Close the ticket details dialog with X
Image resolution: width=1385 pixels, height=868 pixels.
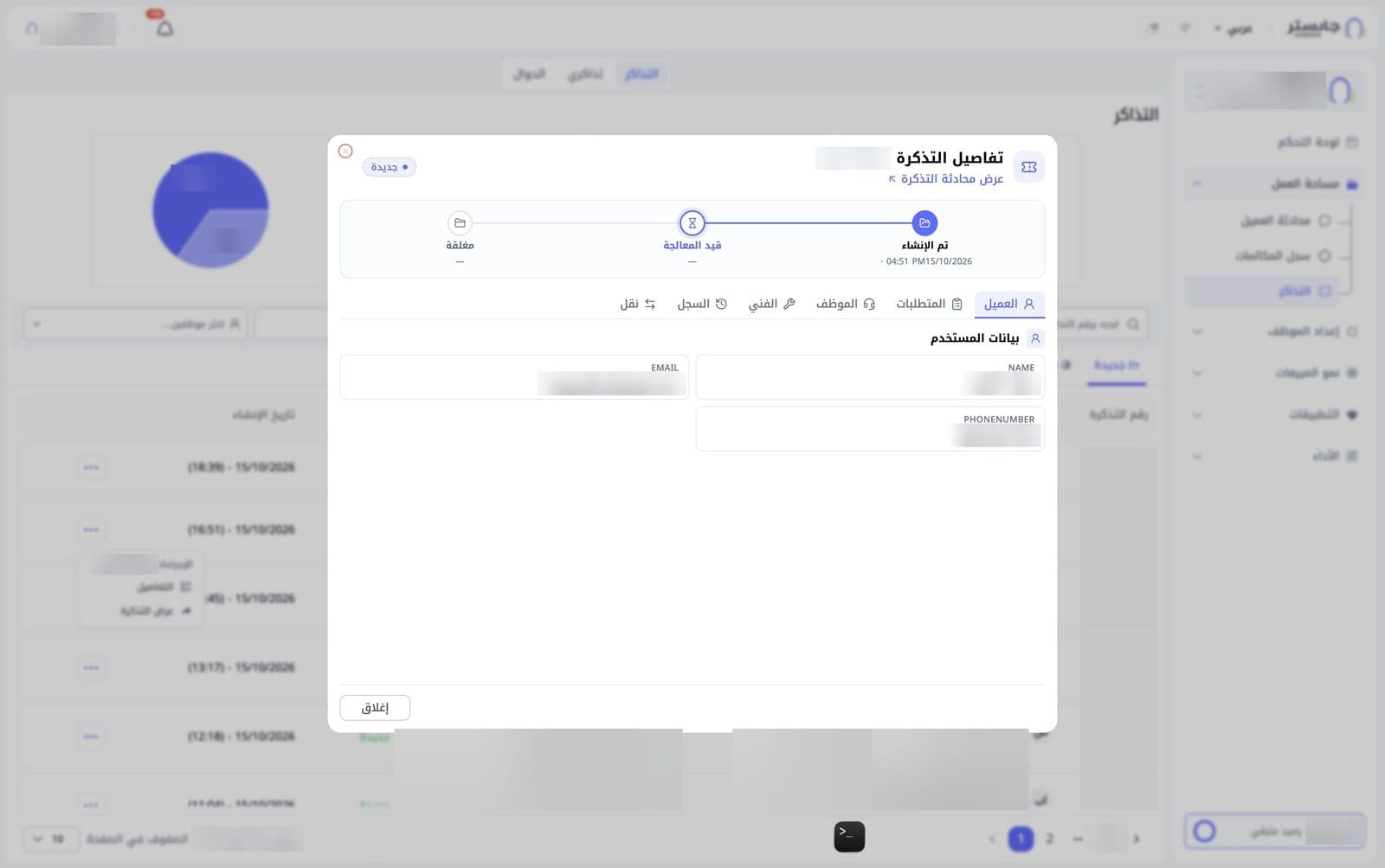[345, 151]
